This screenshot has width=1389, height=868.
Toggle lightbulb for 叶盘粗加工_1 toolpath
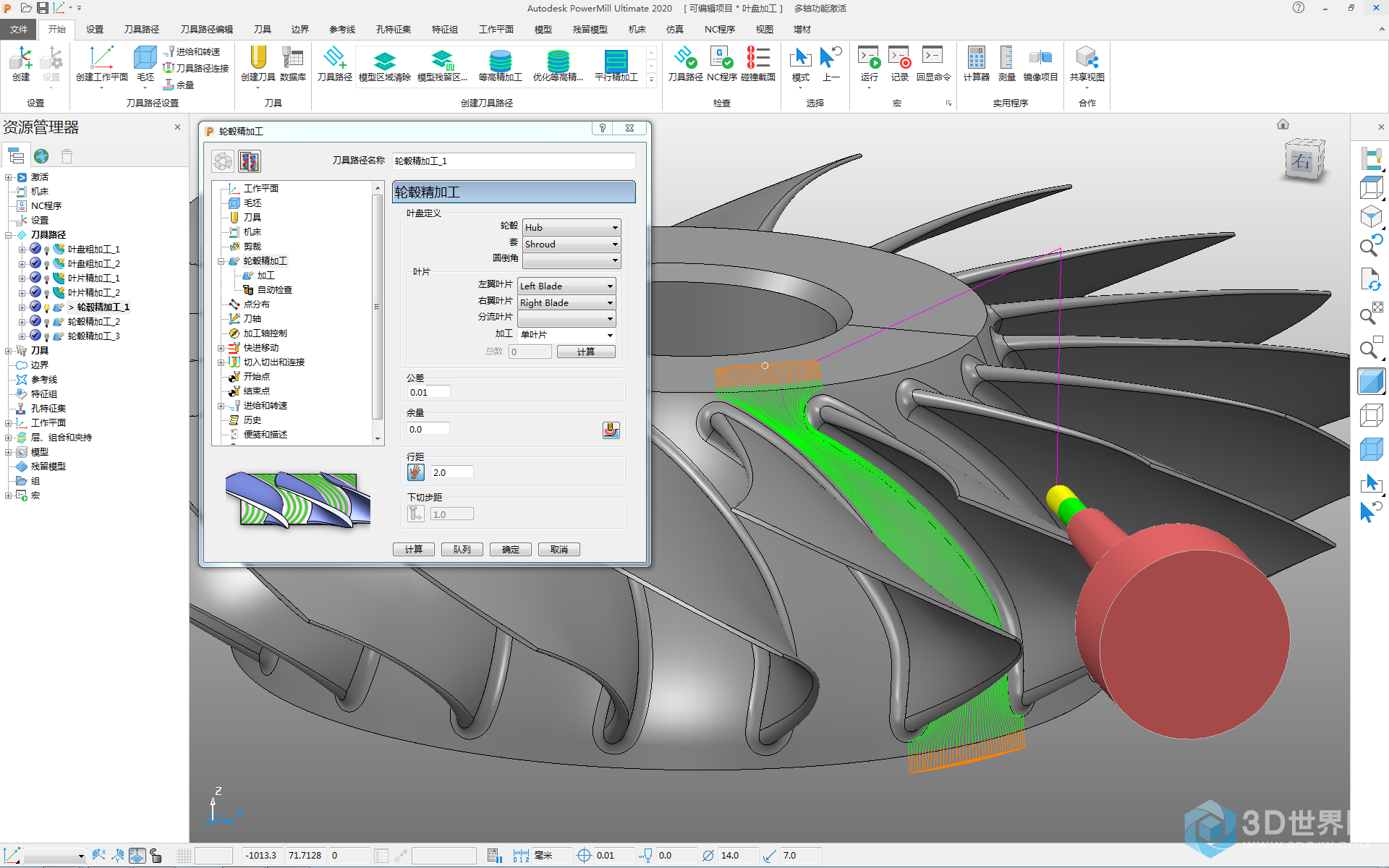[x=47, y=250]
